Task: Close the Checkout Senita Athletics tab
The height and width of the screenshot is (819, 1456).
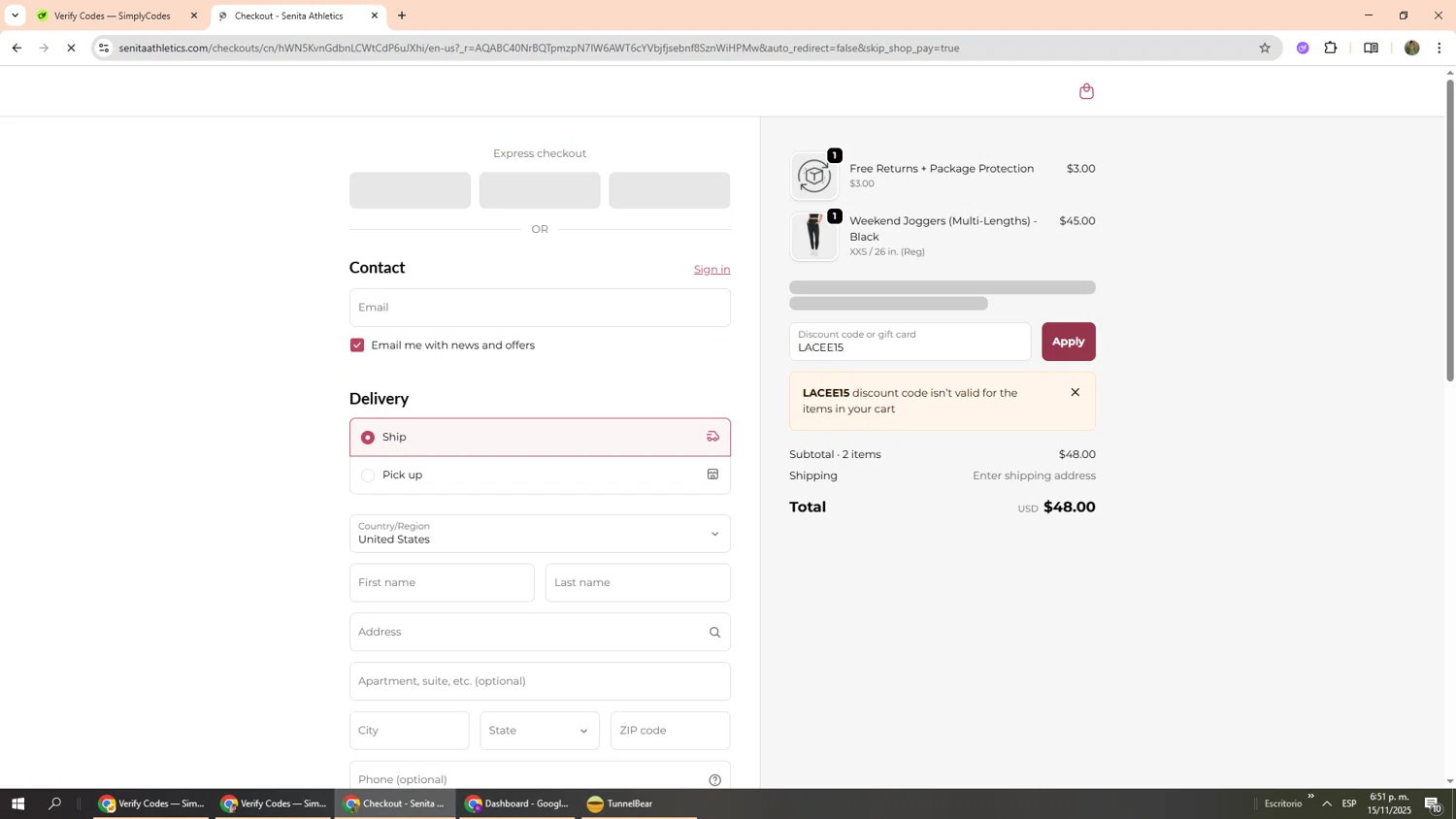Action: 375,16
